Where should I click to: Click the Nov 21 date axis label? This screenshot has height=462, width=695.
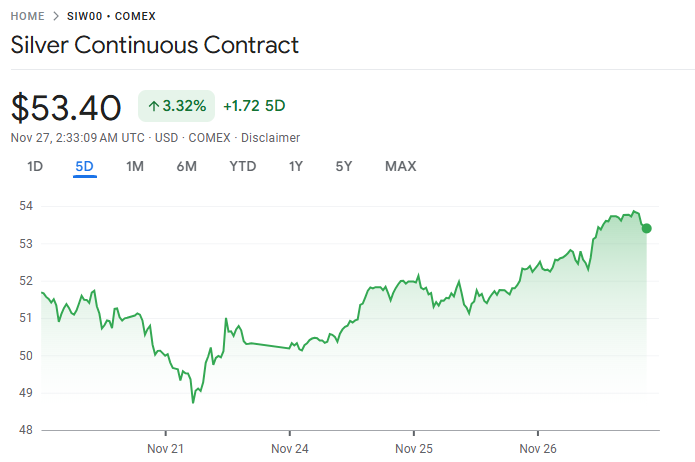click(166, 448)
